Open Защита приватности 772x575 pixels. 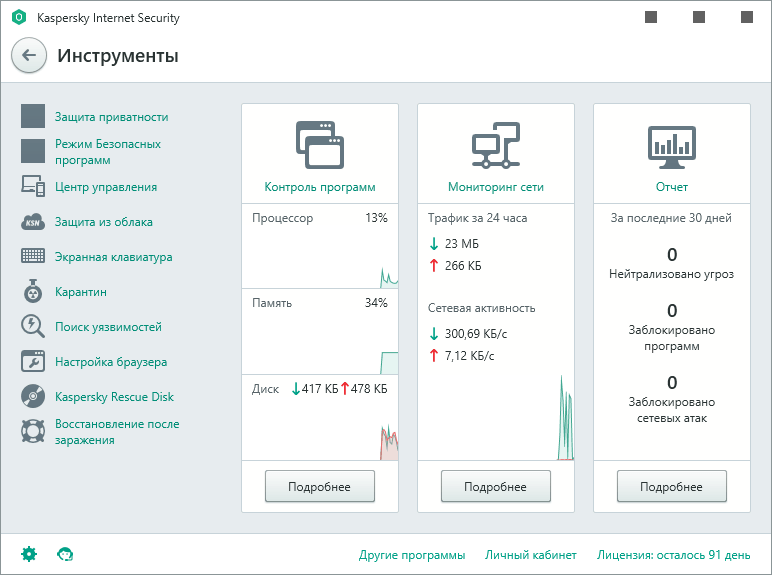coord(112,117)
